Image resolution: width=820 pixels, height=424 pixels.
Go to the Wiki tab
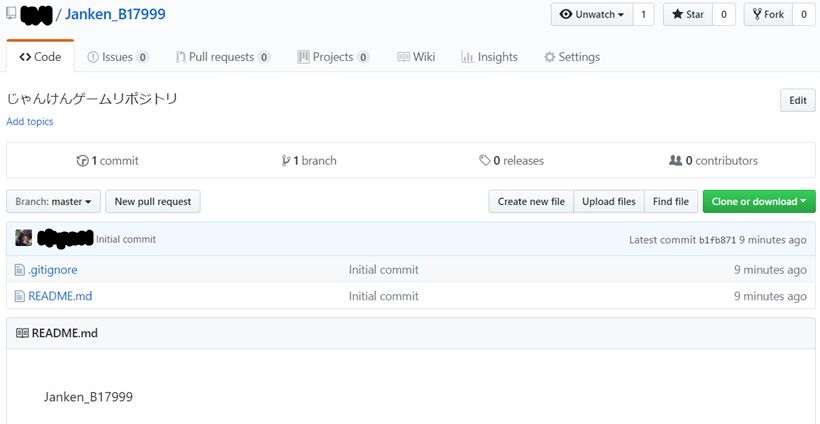click(416, 57)
